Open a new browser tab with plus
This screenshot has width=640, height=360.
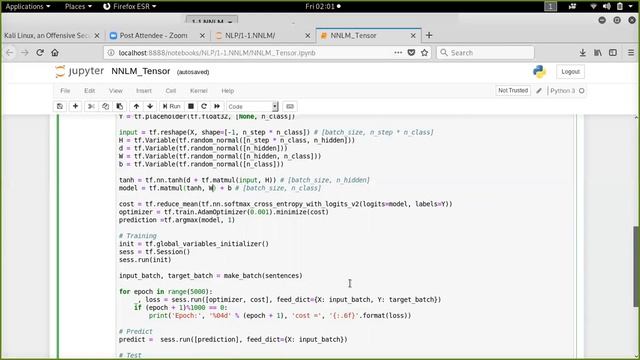pos(429,36)
